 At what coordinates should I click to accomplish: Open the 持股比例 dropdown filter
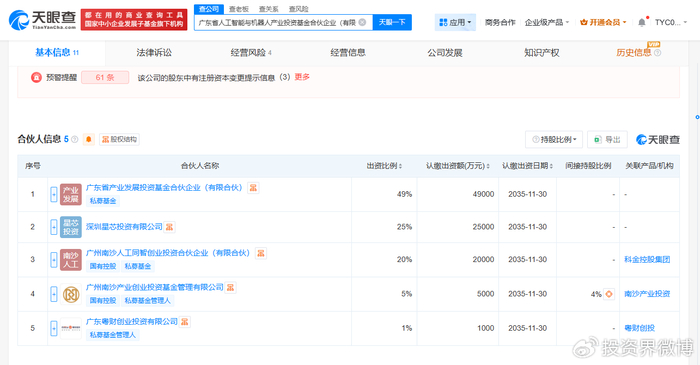tap(554, 140)
